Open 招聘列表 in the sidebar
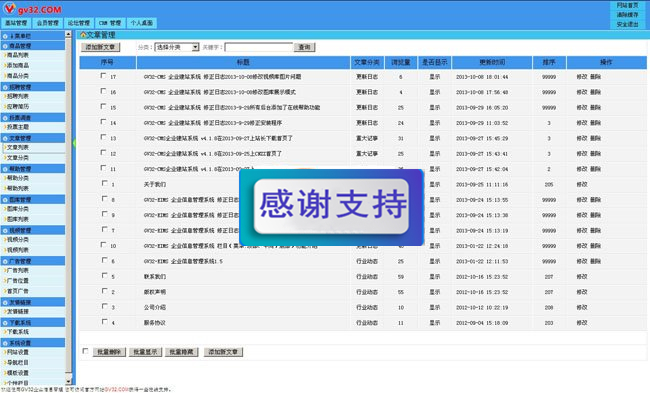The width and height of the screenshot is (650, 393). (x=18, y=96)
